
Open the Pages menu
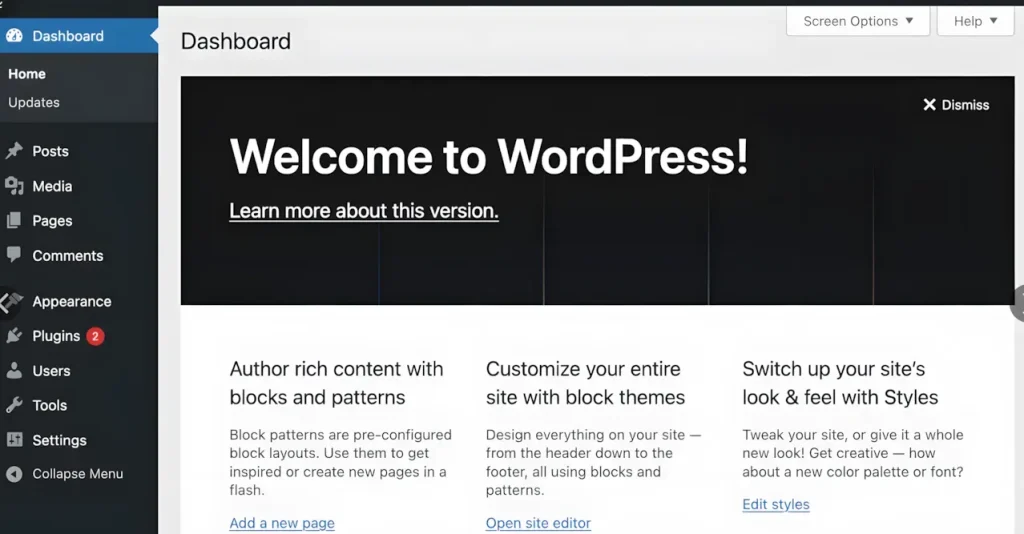(52, 221)
